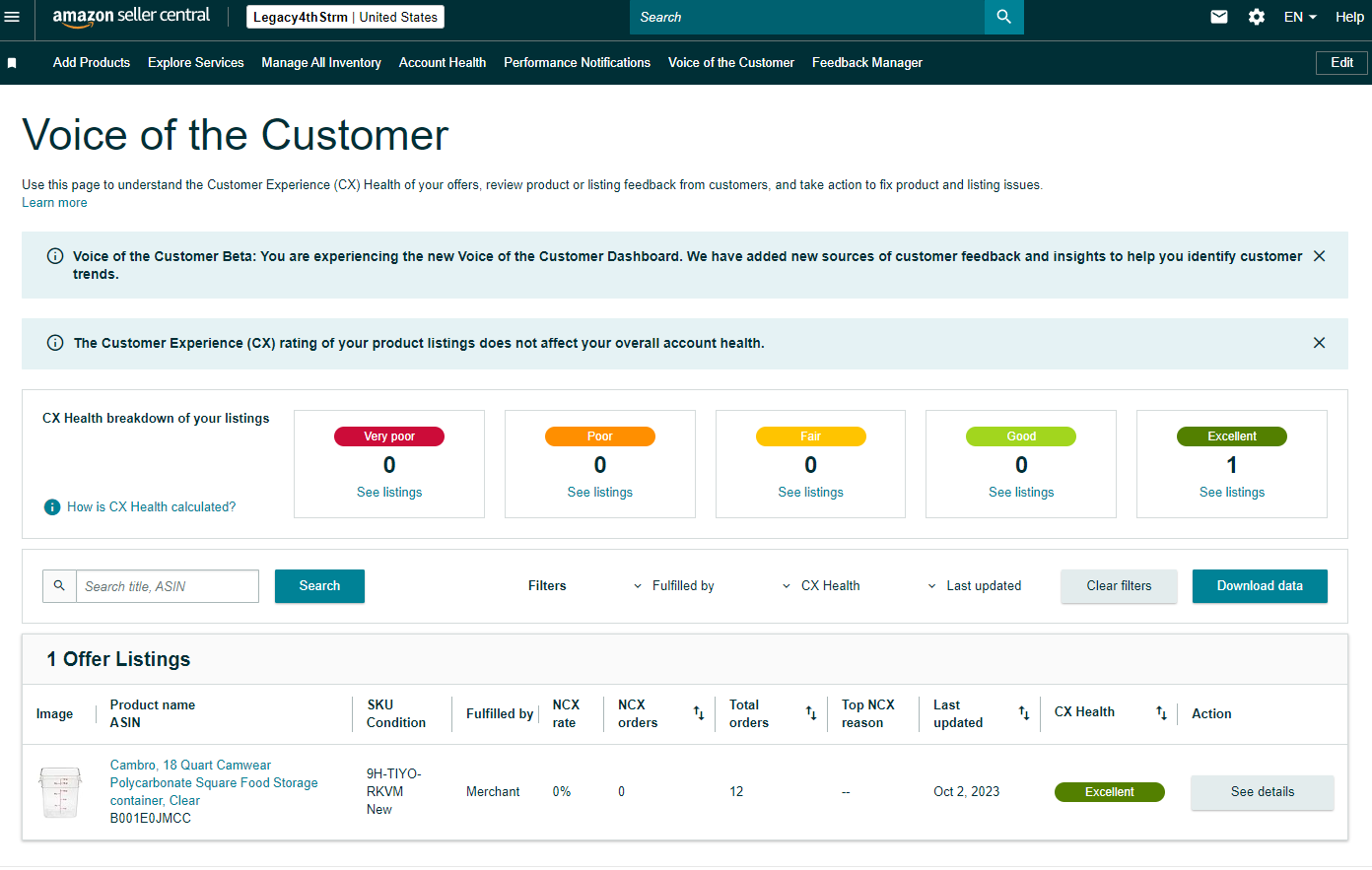Click the Good light-green badge
1372x870 pixels.
point(1021,436)
